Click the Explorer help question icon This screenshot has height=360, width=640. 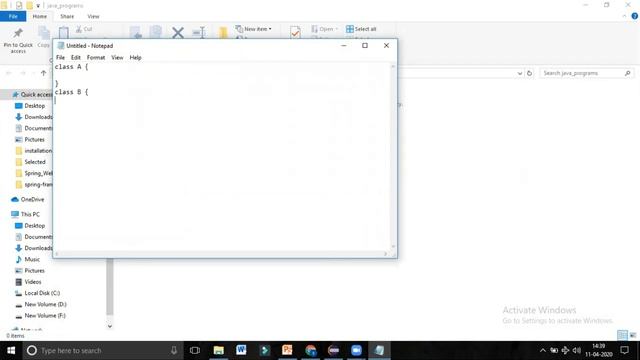(x=634, y=16)
